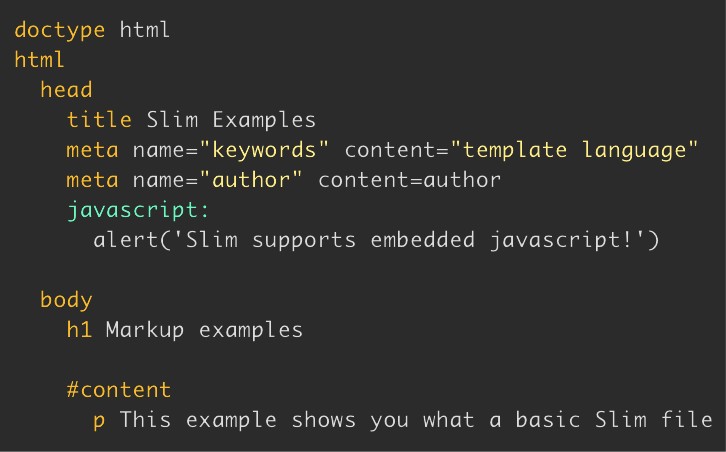
Task: Click the "author" string in quotes
Action: [x=251, y=180]
